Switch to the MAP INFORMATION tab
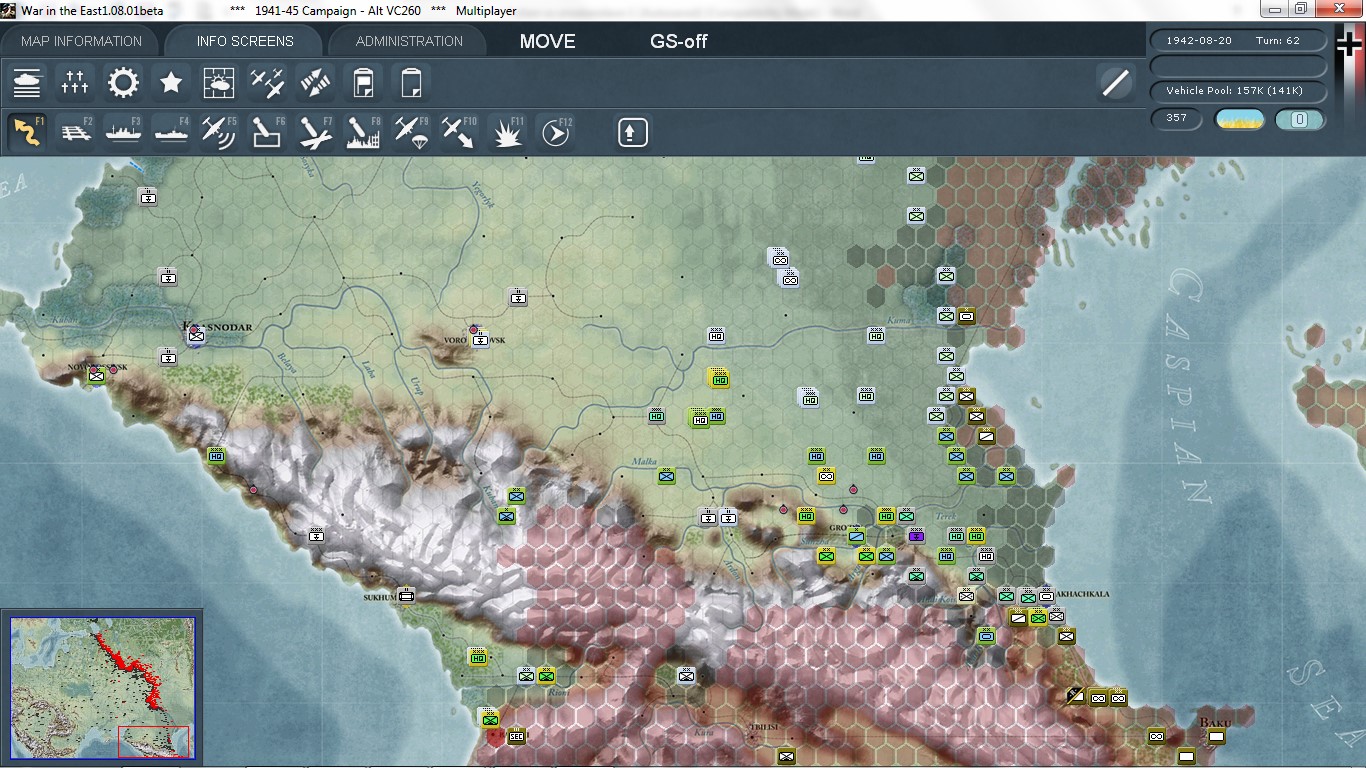This screenshot has width=1366, height=768. click(82, 41)
